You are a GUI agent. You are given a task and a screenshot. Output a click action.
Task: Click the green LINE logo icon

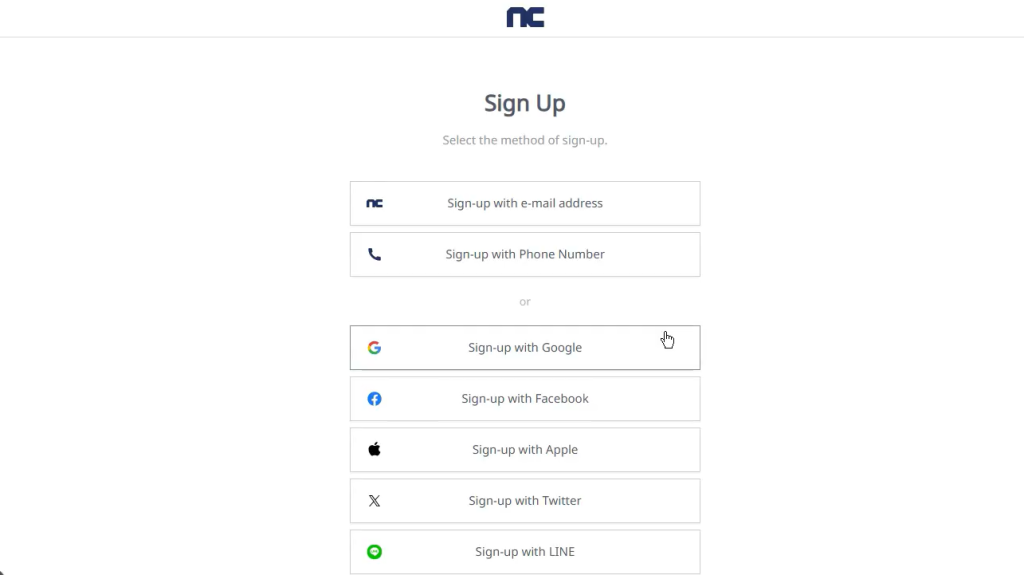pyautogui.click(x=374, y=552)
